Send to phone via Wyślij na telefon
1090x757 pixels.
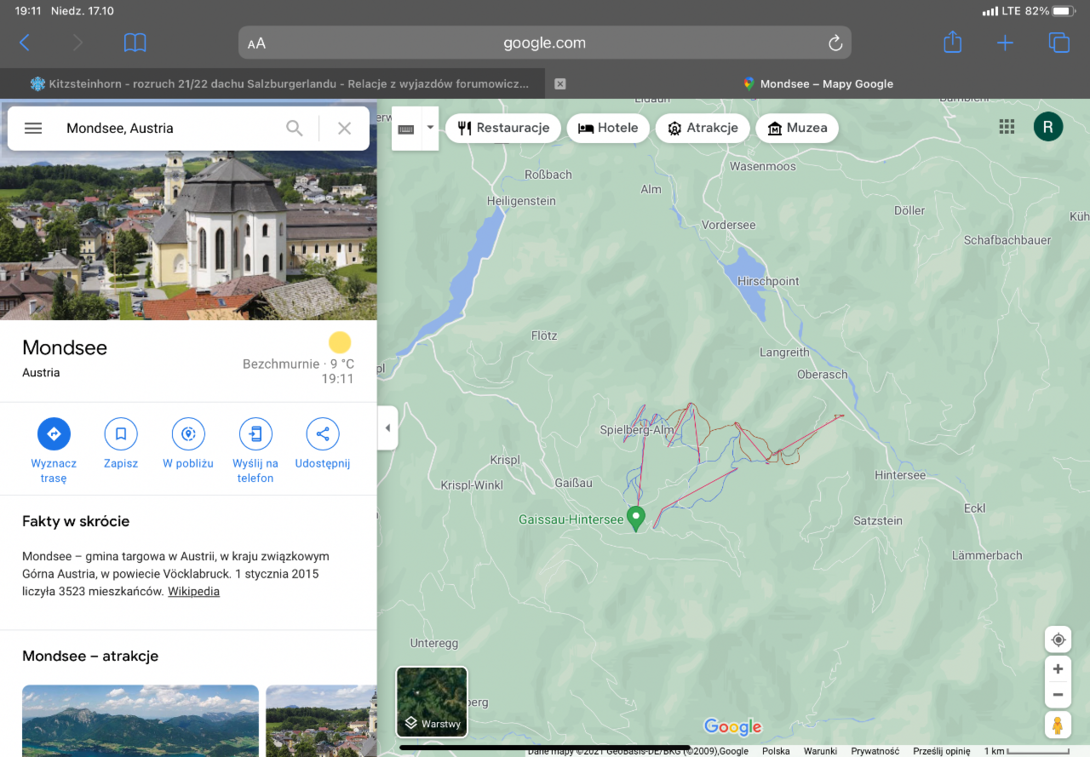[x=255, y=434]
